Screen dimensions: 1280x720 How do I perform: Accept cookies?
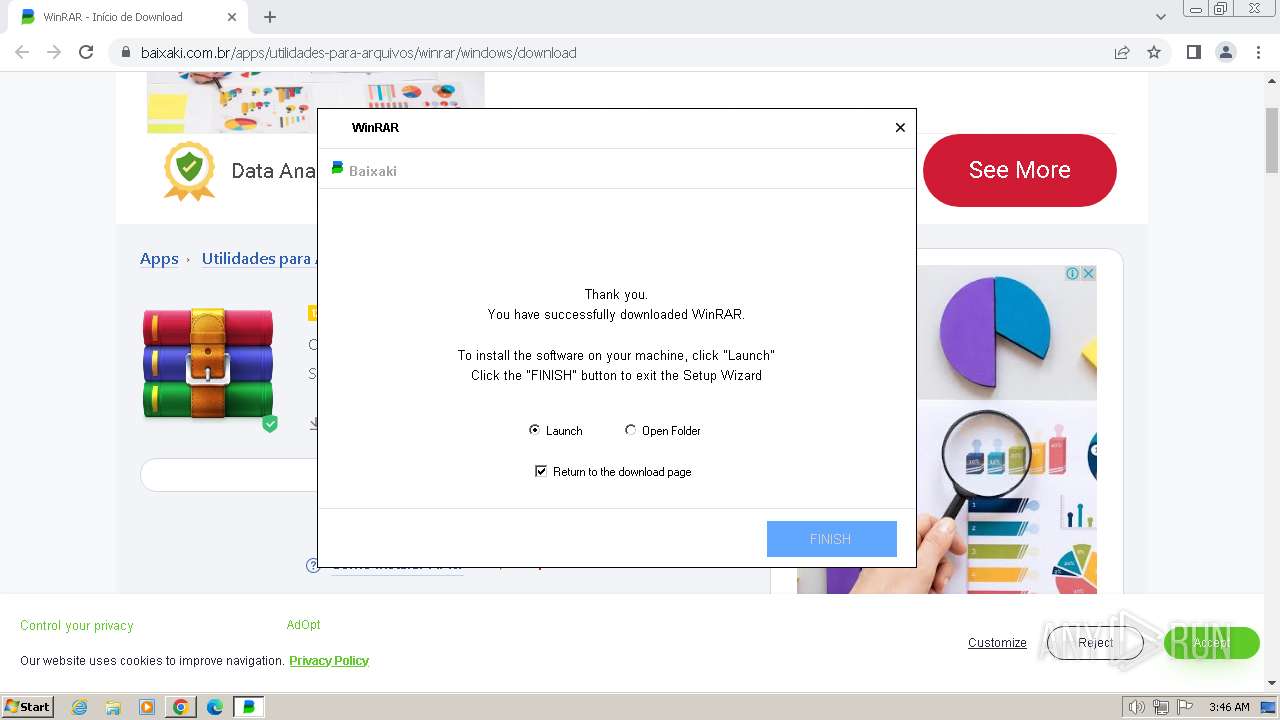coord(1211,643)
